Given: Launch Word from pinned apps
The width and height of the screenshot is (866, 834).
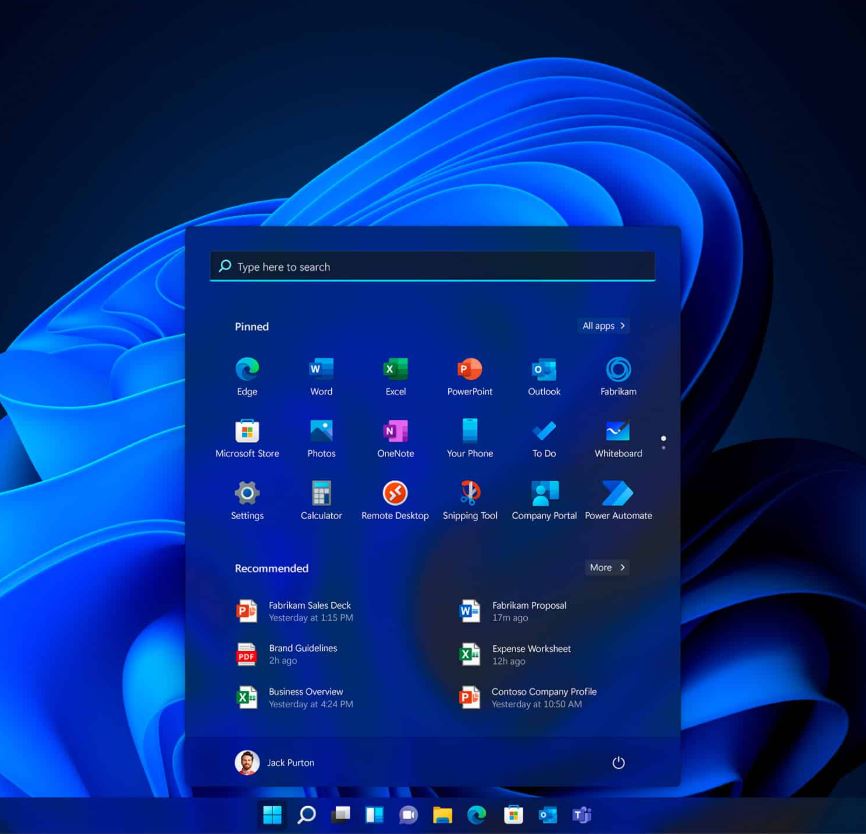Looking at the screenshot, I should point(321,371).
